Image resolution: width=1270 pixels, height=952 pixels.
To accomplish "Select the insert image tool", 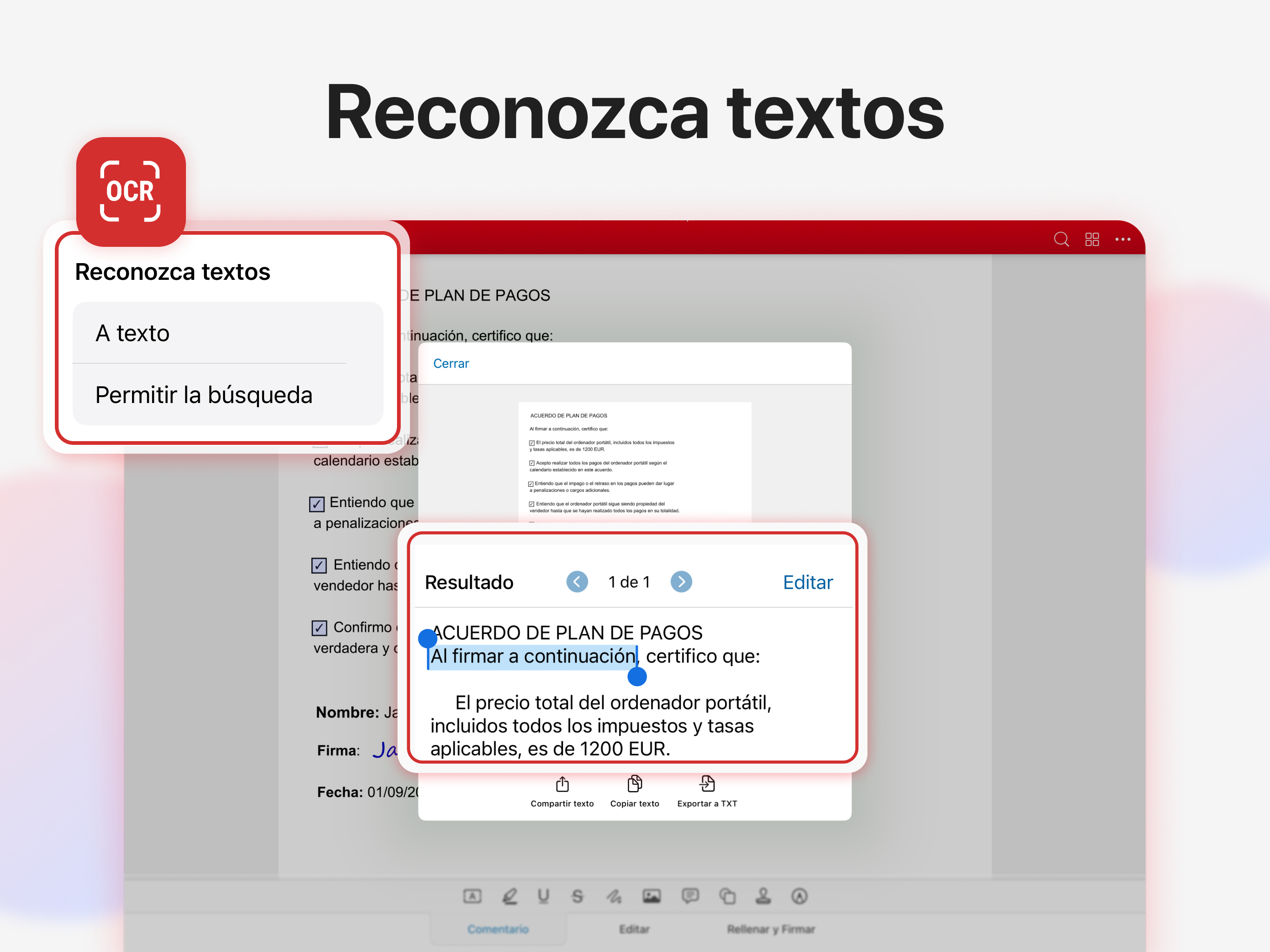I will click(652, 896).
